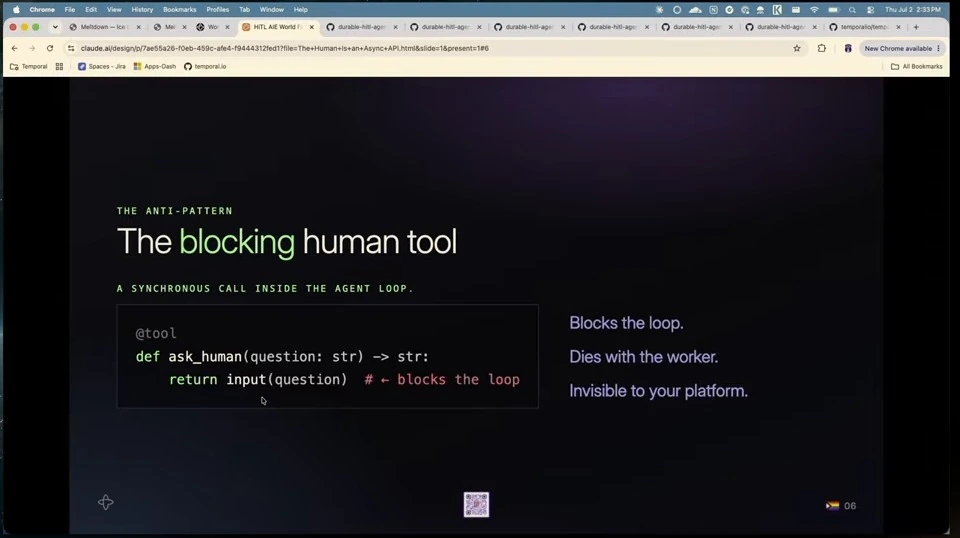Open the History menu
The width and height of the screenshot is (960, 538).
coord(142,10)
